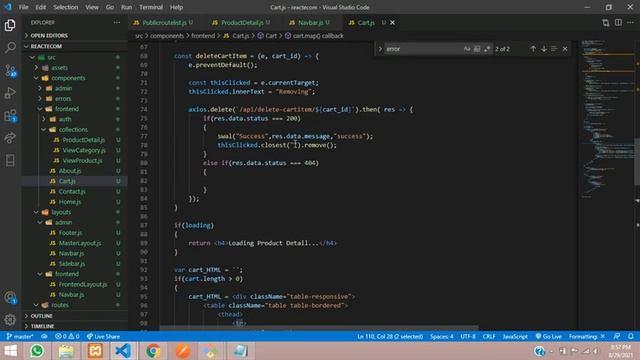The image size is (640, 360).
Task: Open the Manage gear icon
Action: (x=10, y=320)
